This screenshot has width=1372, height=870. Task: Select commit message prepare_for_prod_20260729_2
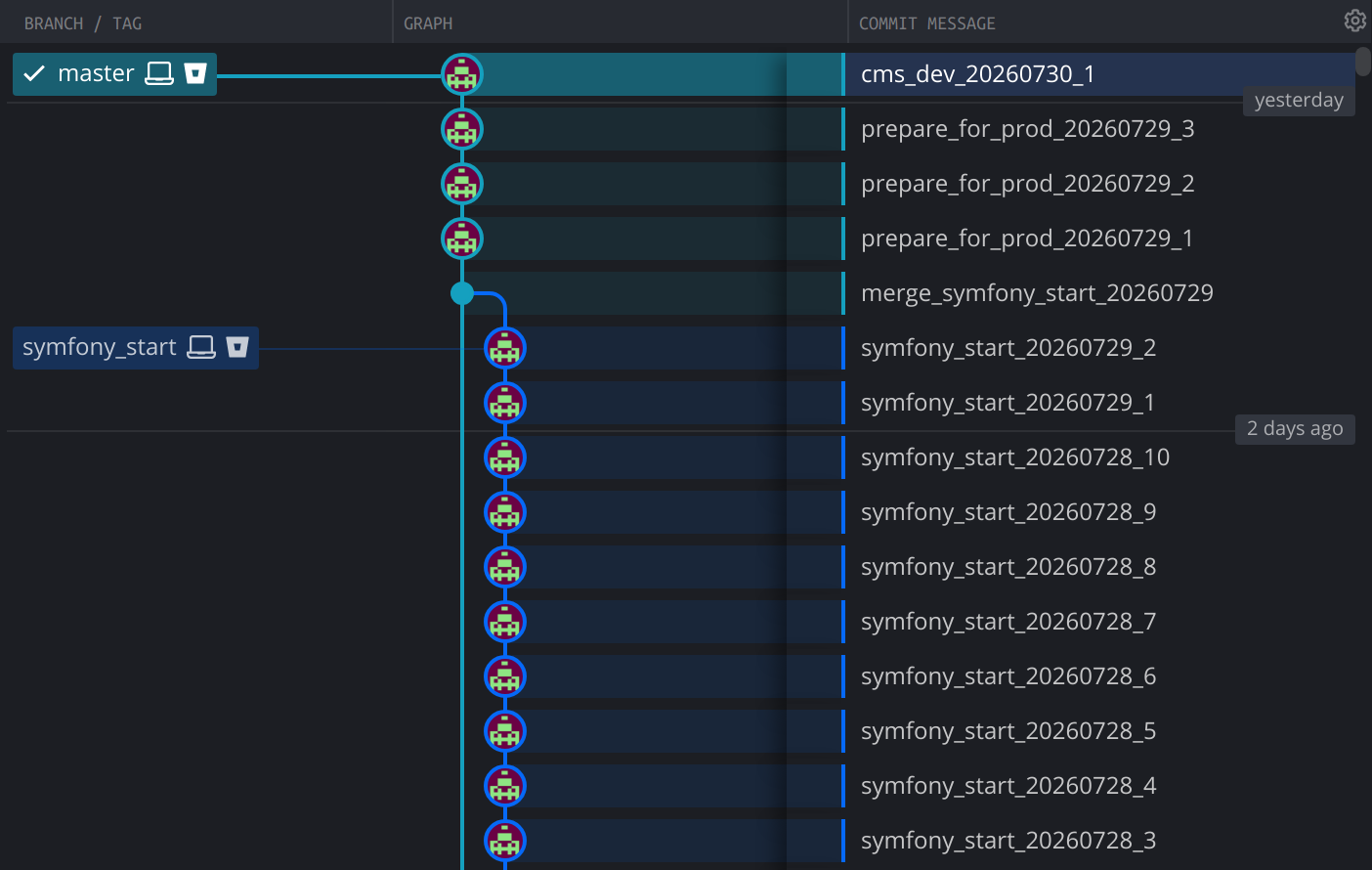(x=1027, y=184)
